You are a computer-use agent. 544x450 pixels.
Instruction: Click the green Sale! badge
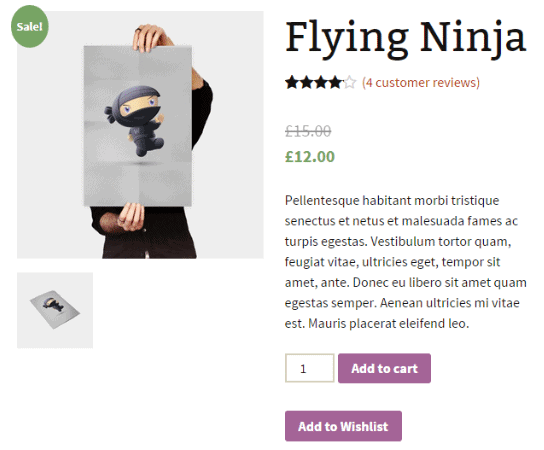(x=29, y=26)
